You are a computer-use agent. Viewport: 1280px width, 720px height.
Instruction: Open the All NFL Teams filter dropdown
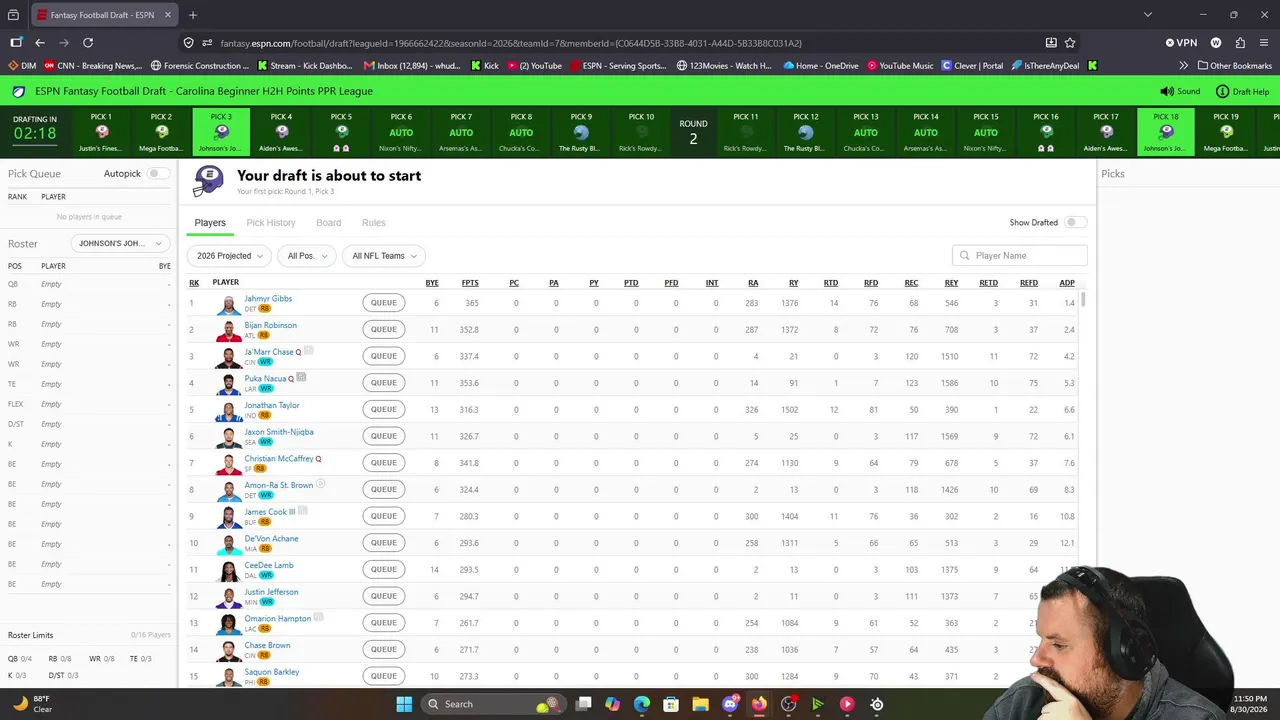pos(384,256)
